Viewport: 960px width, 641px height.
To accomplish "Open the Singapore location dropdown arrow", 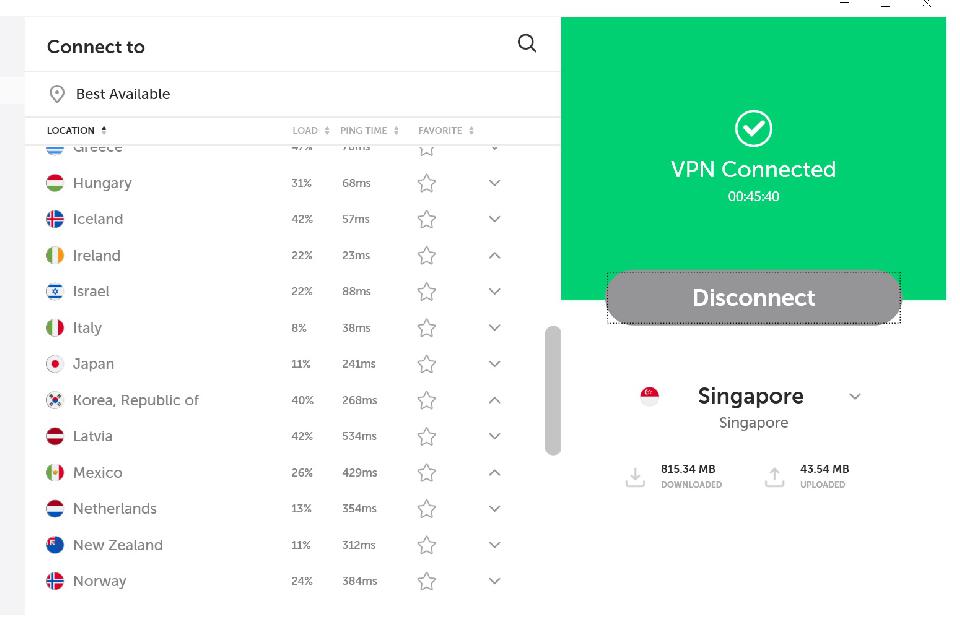I will (x=855, y=397).
